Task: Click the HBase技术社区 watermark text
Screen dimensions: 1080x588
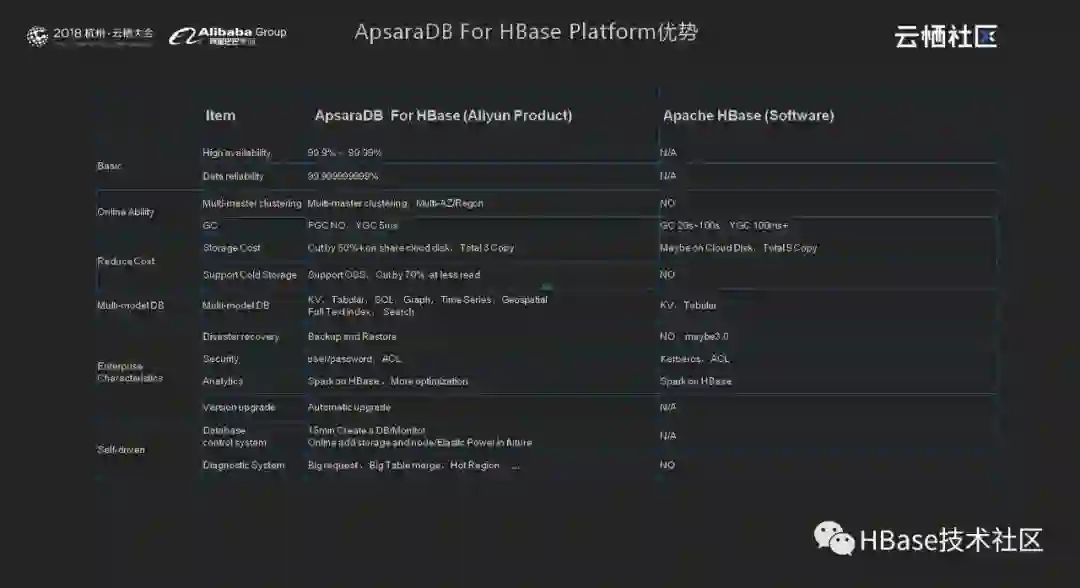Action: pyautogui.click(x=951, y=540)
